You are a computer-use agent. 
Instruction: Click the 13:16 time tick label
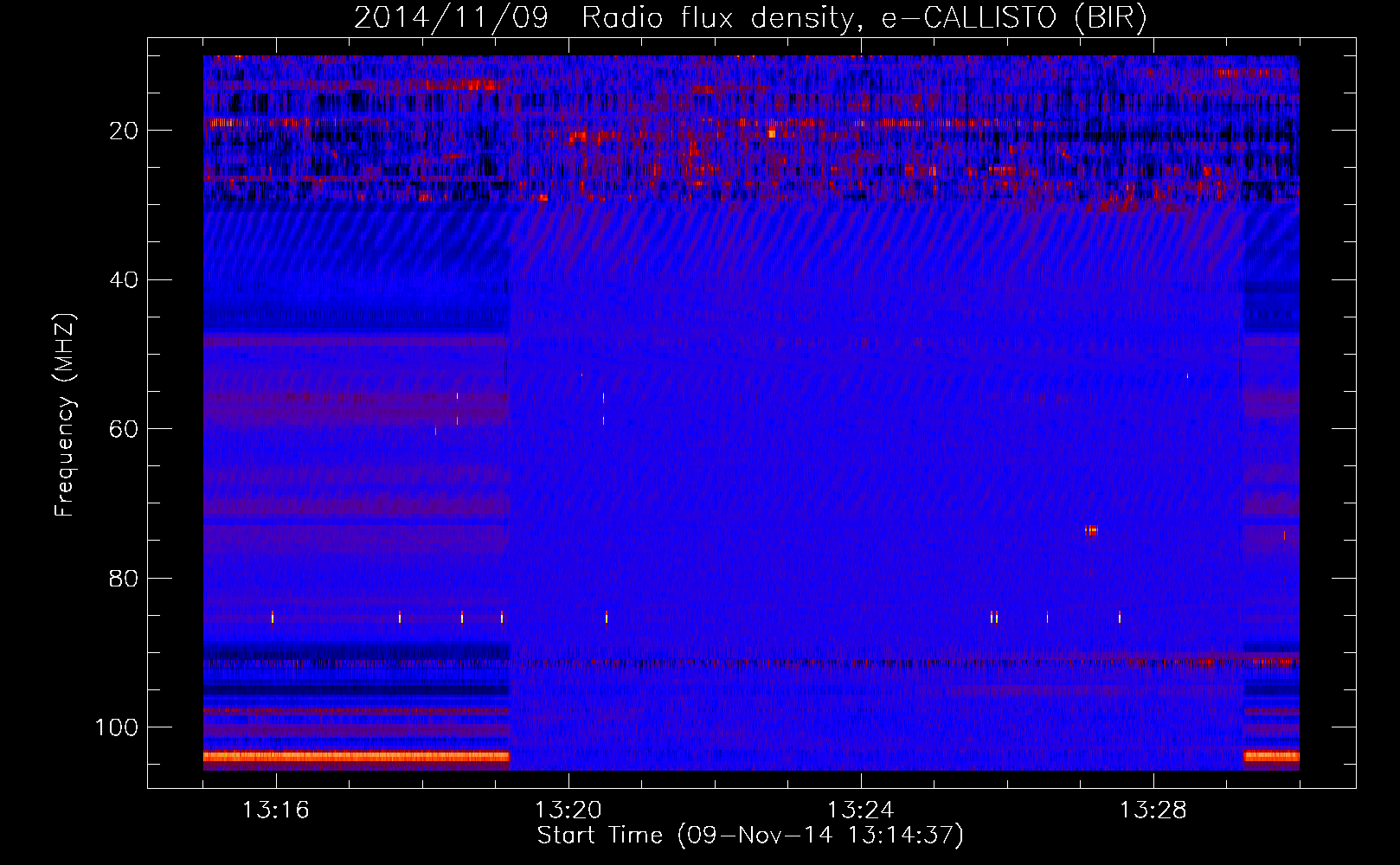click(275, 811)
